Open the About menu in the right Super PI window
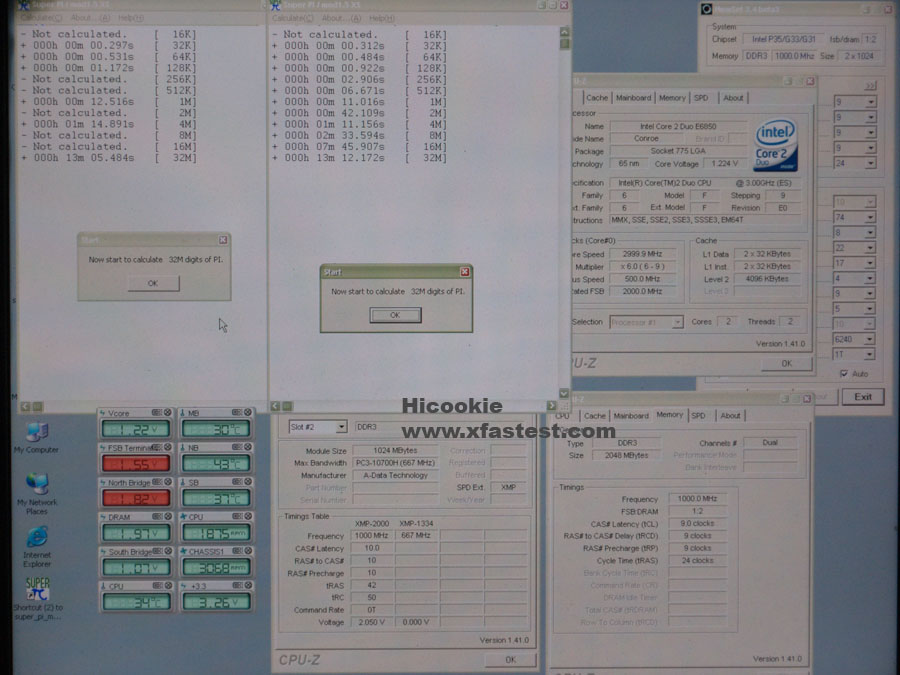 [x=341, y=18]
